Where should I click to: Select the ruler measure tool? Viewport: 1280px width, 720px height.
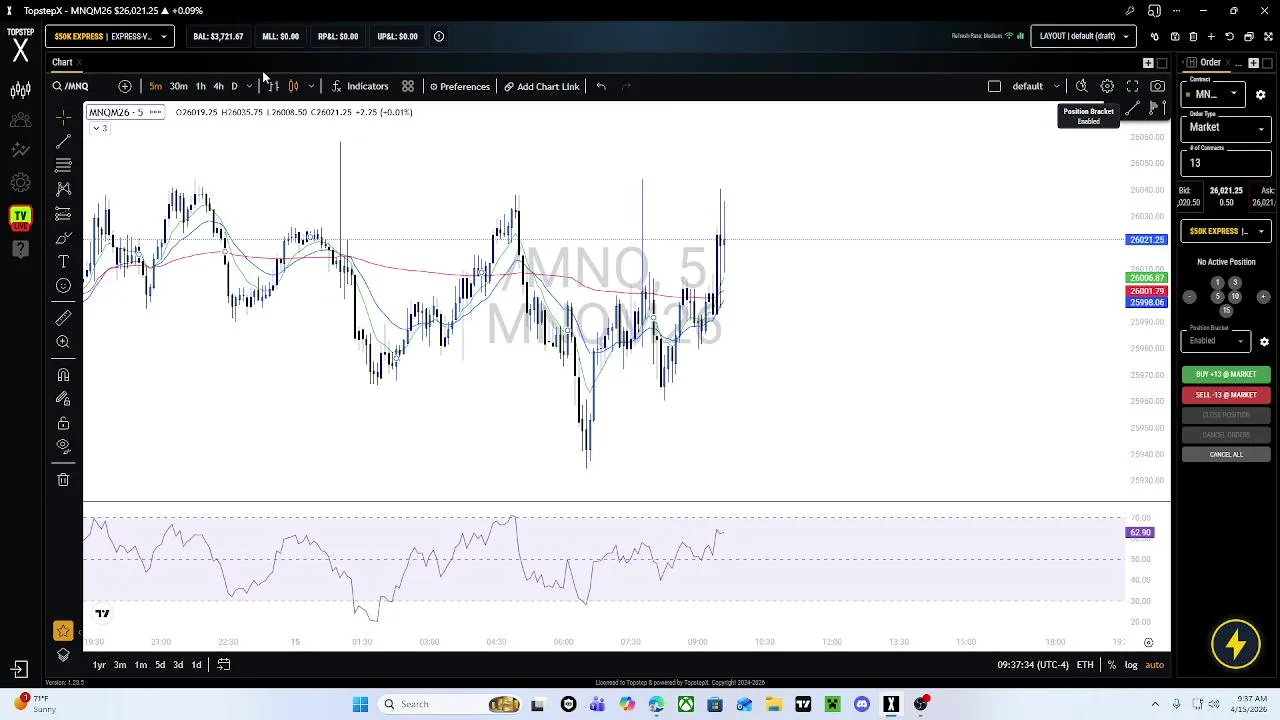coord(63,318)
